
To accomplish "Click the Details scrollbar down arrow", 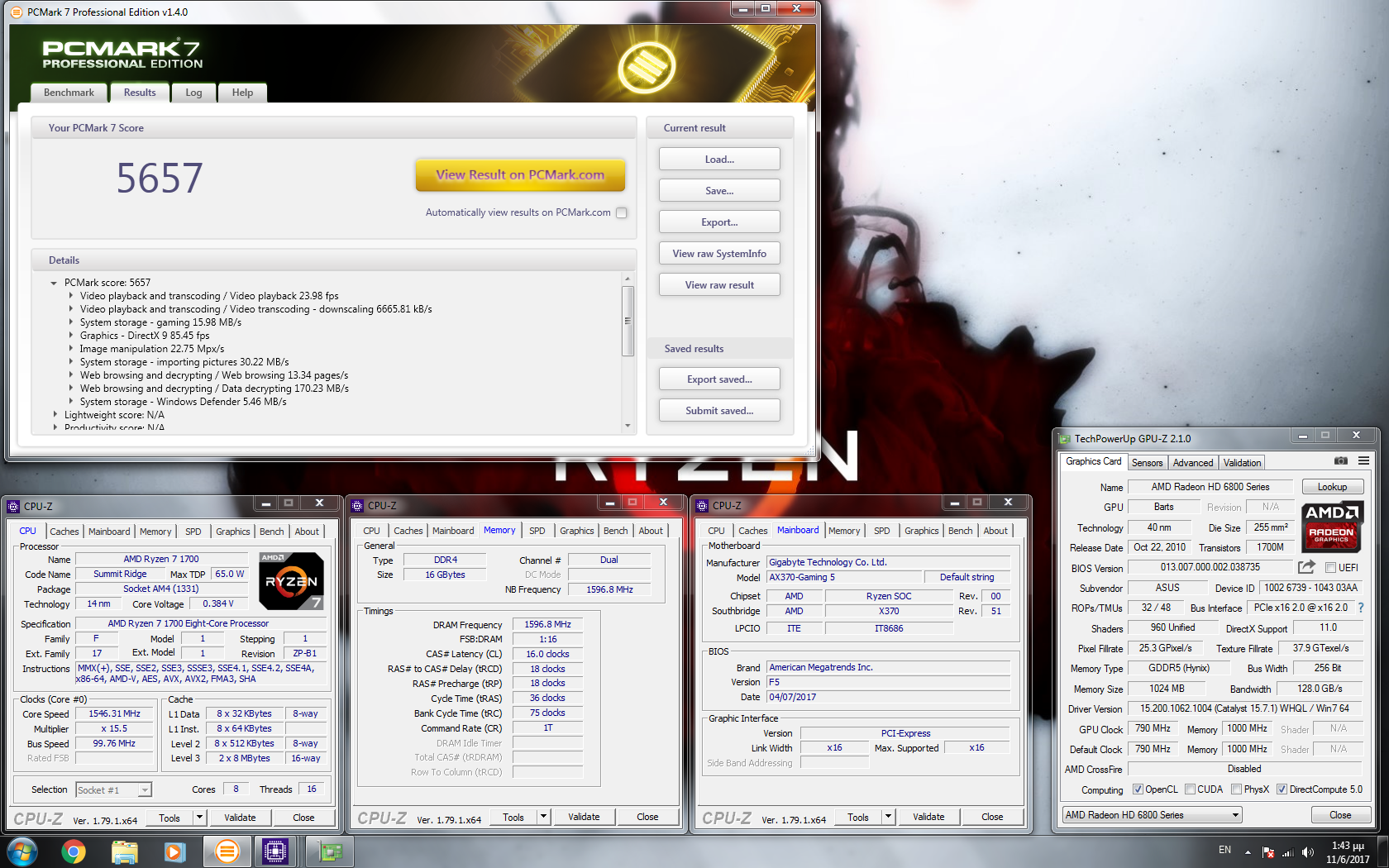I will (628, 426).
